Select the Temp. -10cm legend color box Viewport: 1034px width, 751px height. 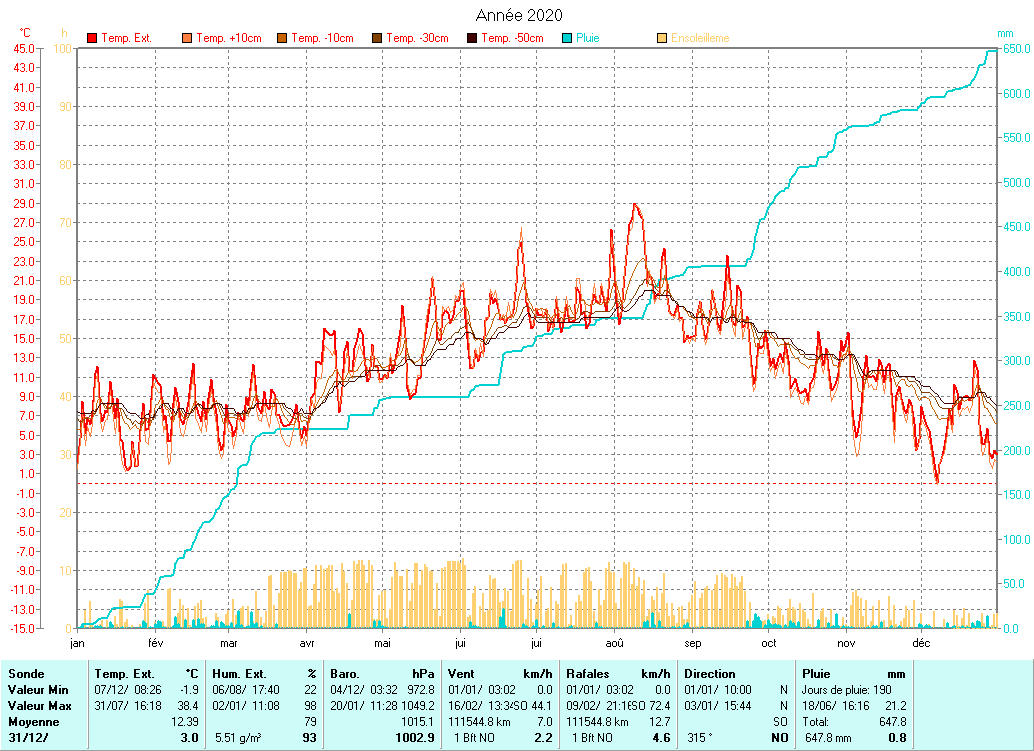[x=282, y=38]
